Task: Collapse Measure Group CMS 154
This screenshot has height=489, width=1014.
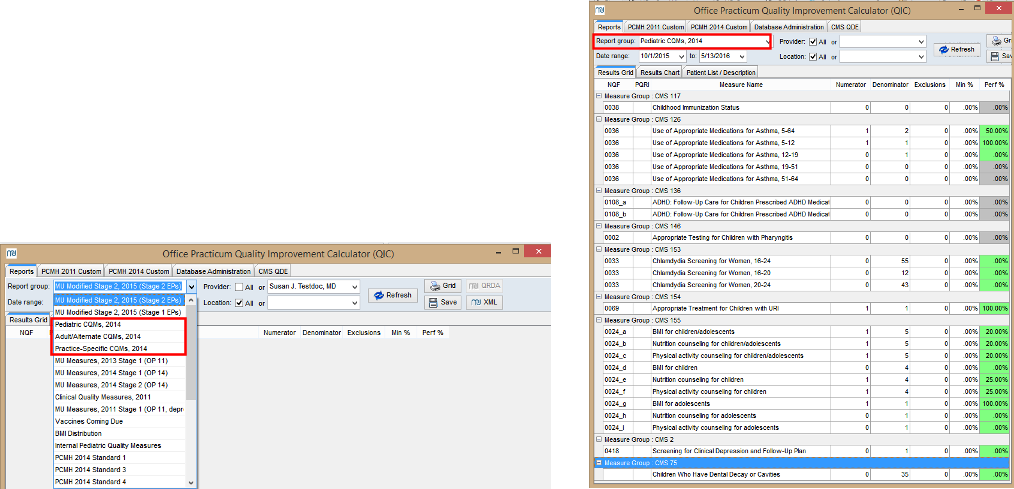Action: (x=599, y=297)
